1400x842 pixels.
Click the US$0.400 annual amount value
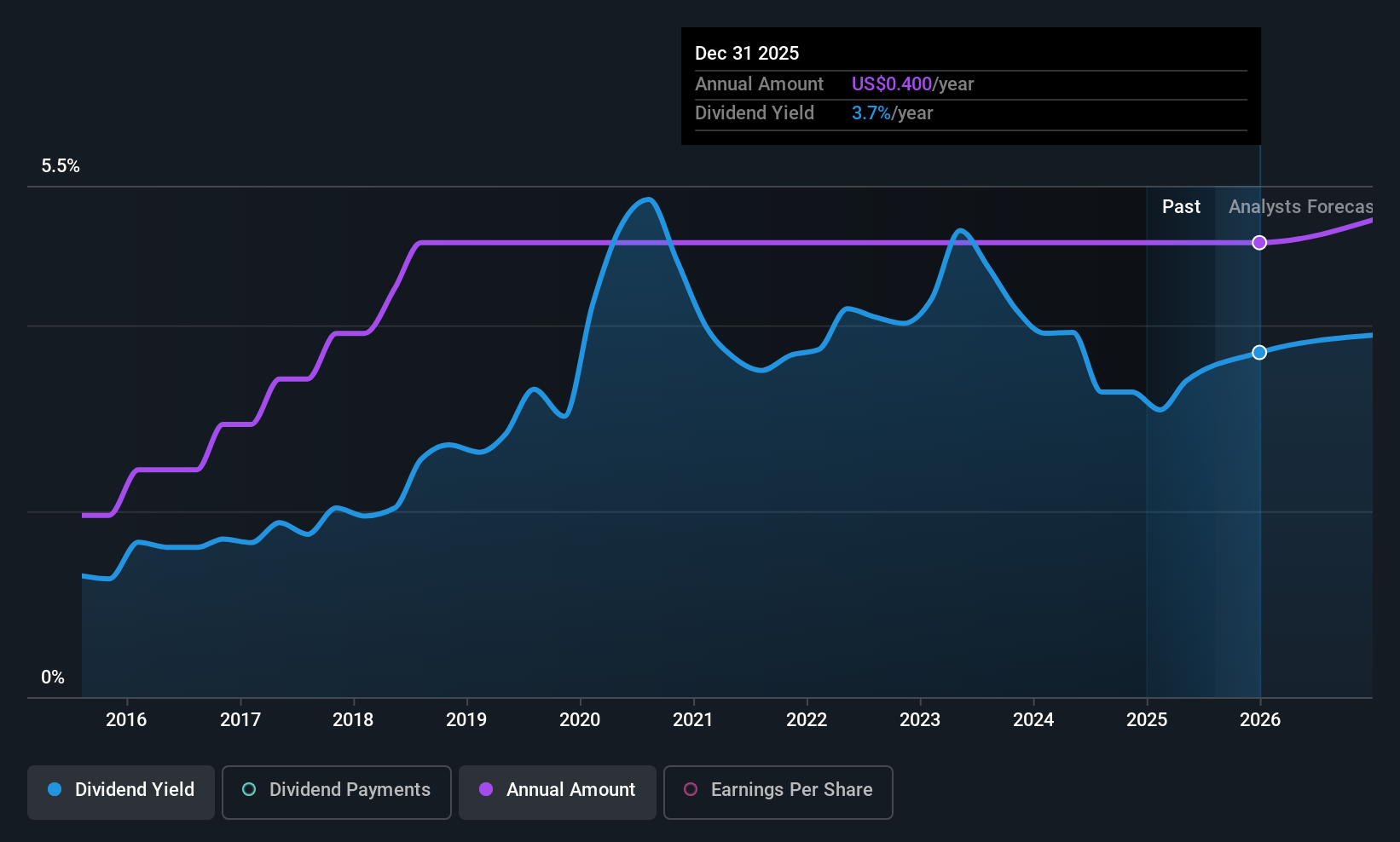892,84
